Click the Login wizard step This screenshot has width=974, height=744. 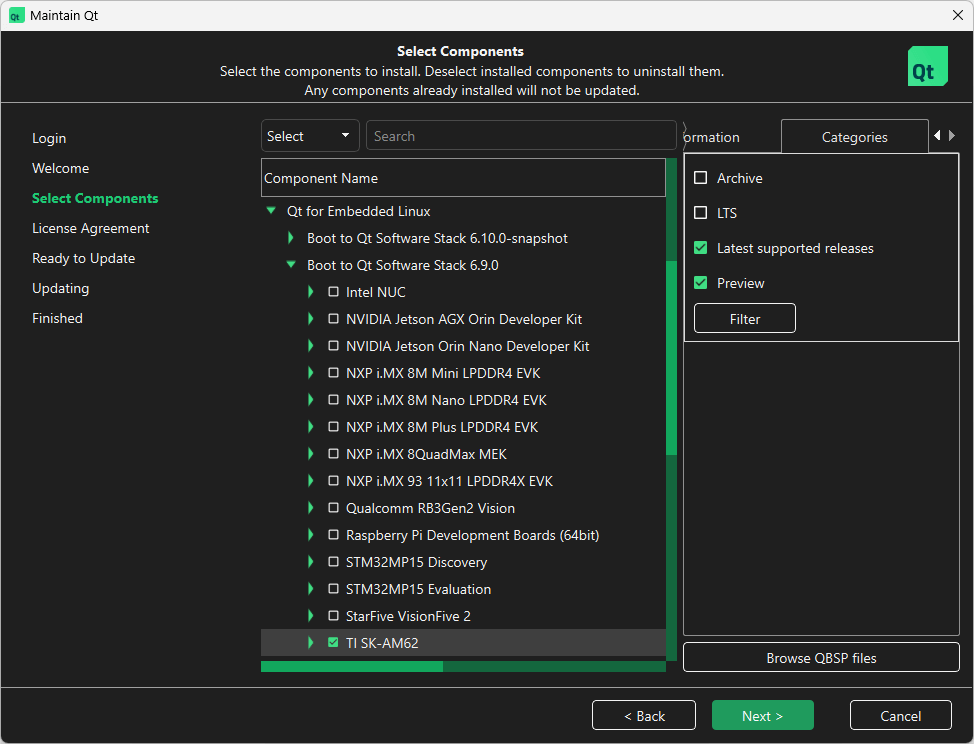(49, 138)
